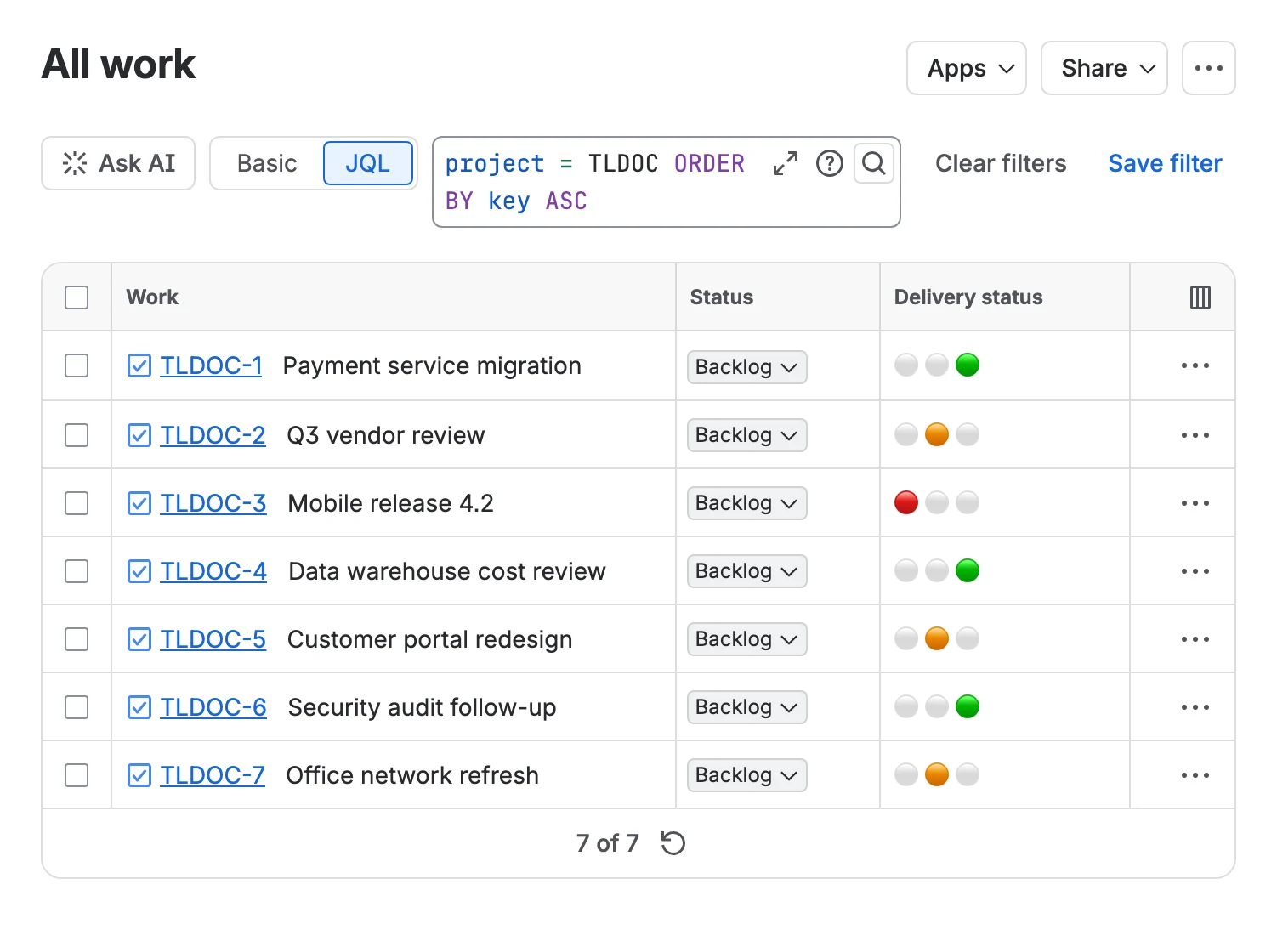Open the column configuration icon

pos(1200,297)
